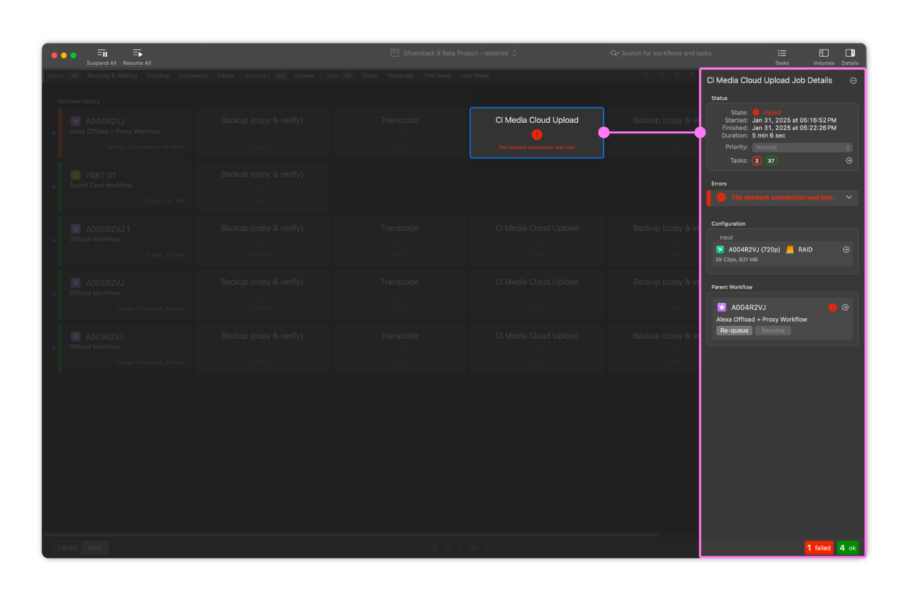This screenshot has width=908, height=594.
Task: Click the red Failed state icon
Action: pos(756,112)
